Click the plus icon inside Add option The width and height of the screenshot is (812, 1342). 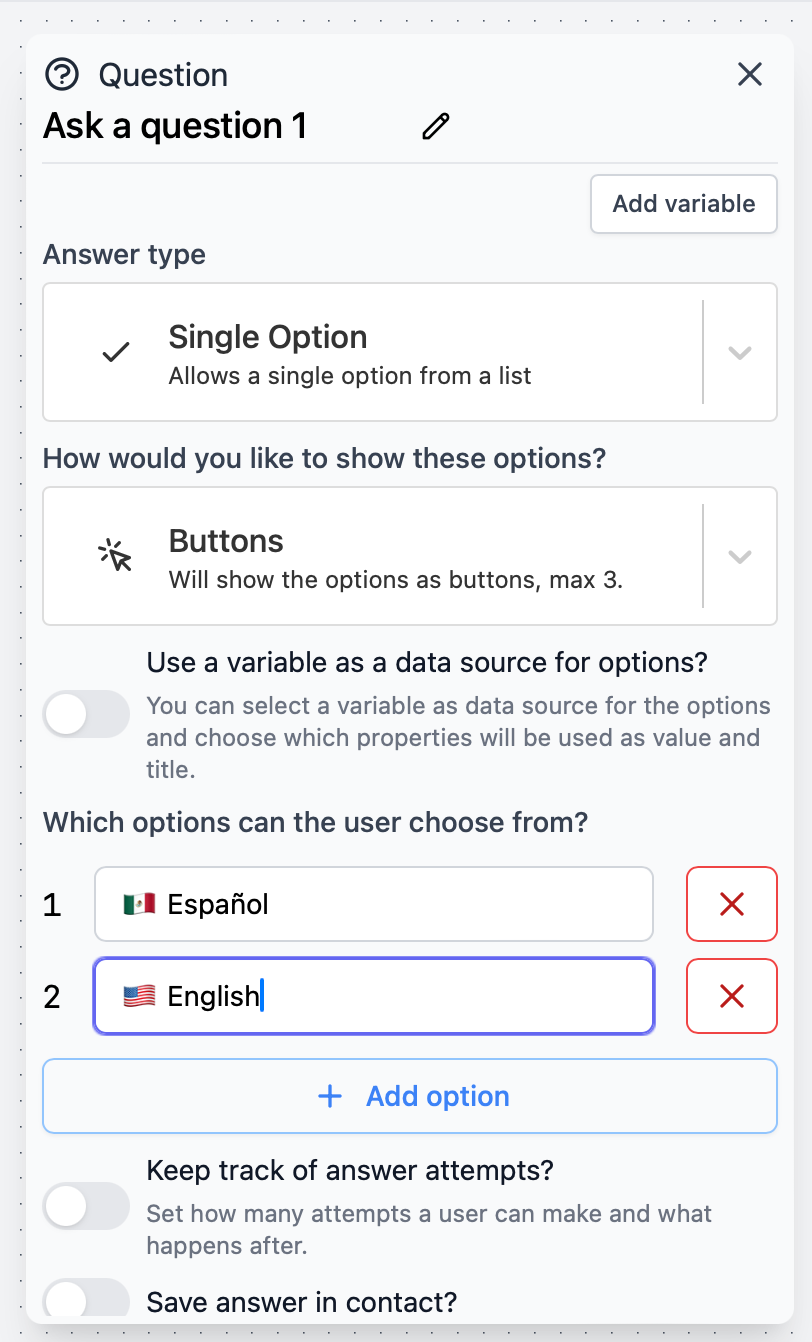click(330, 1096)
